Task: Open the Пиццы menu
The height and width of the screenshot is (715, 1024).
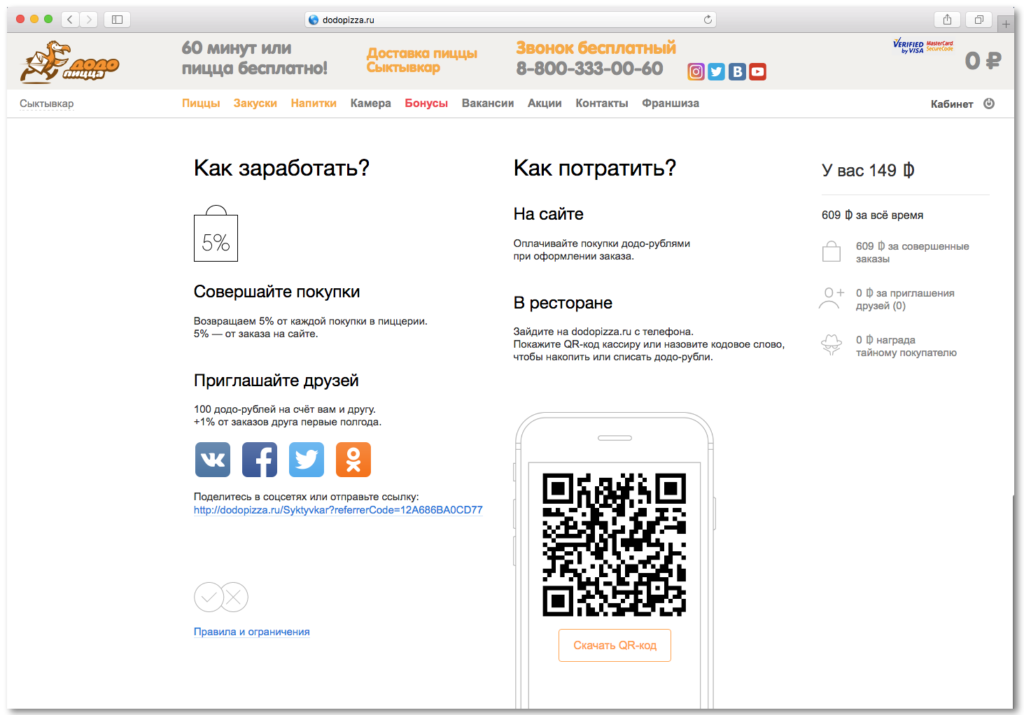Action: (x=200, y=103)
